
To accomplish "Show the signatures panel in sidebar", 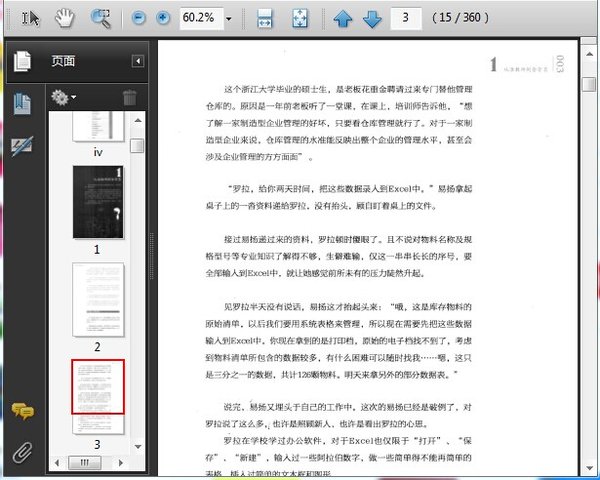I will click(21, 146).
